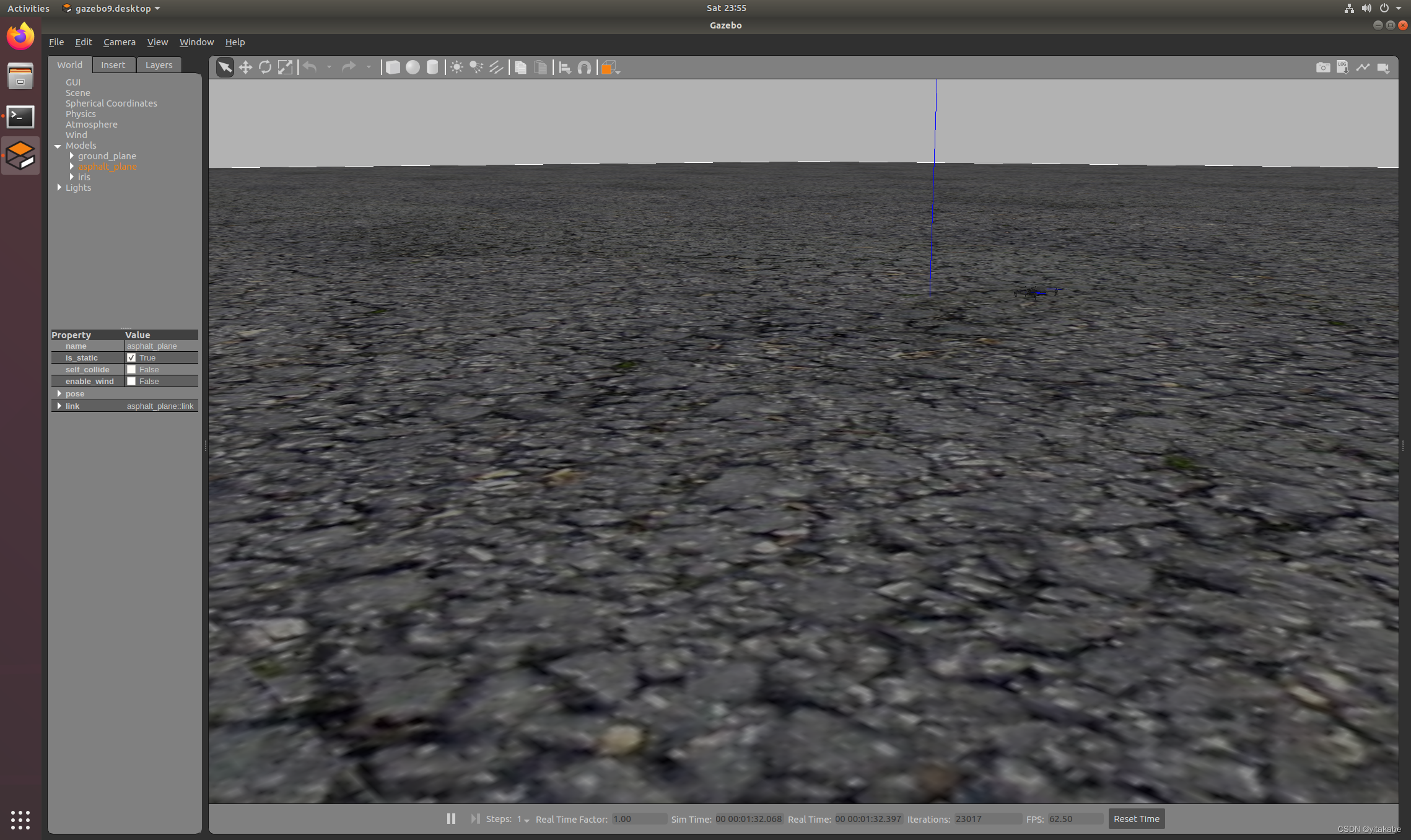Step the simulation forward once

475,818
